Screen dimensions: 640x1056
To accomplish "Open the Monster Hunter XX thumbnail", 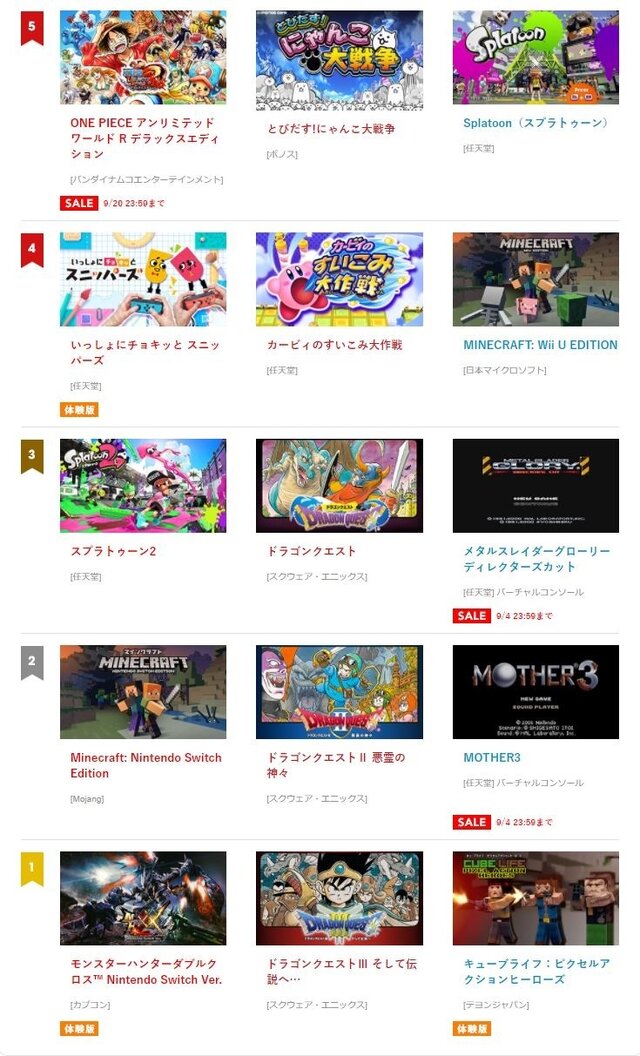I will [143, 898].
